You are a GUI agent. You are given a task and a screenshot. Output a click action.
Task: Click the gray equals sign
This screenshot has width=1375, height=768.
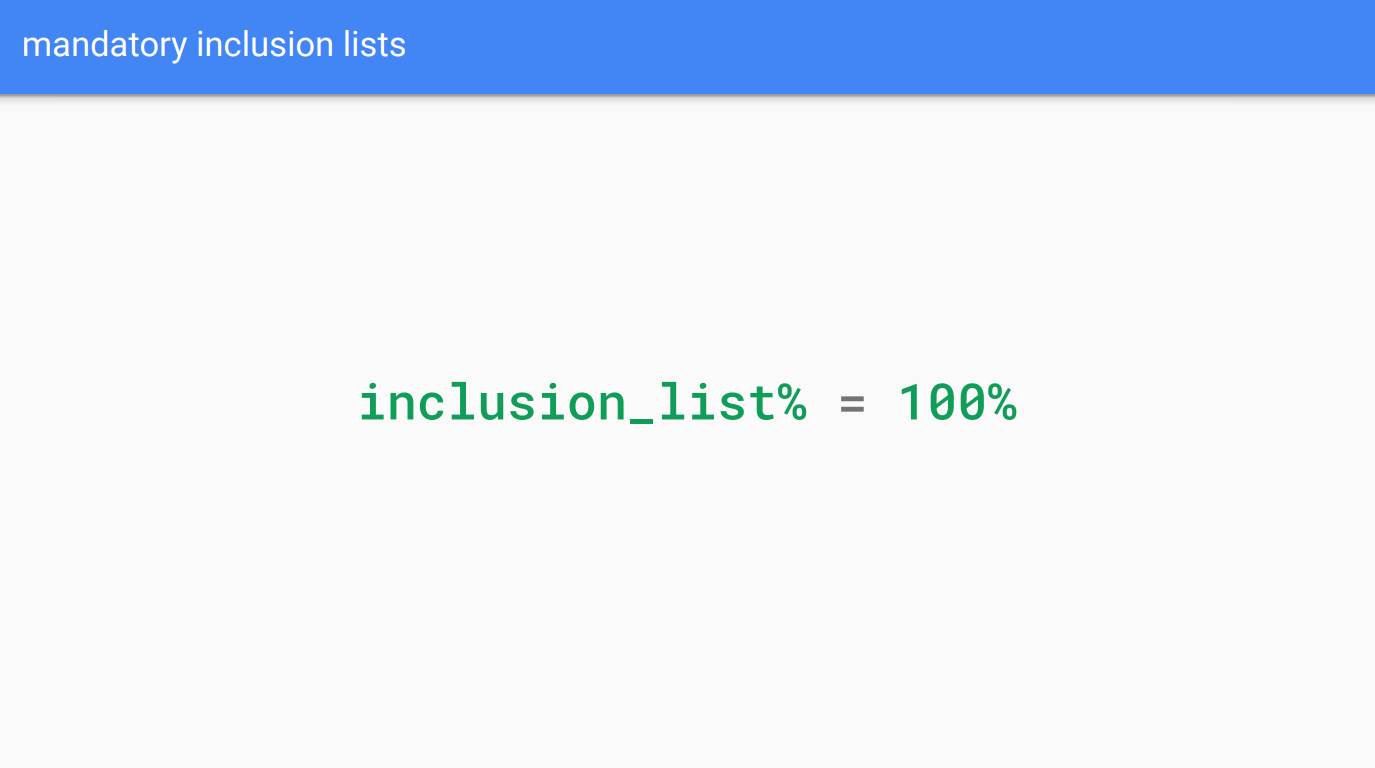(x=852, y=405)
